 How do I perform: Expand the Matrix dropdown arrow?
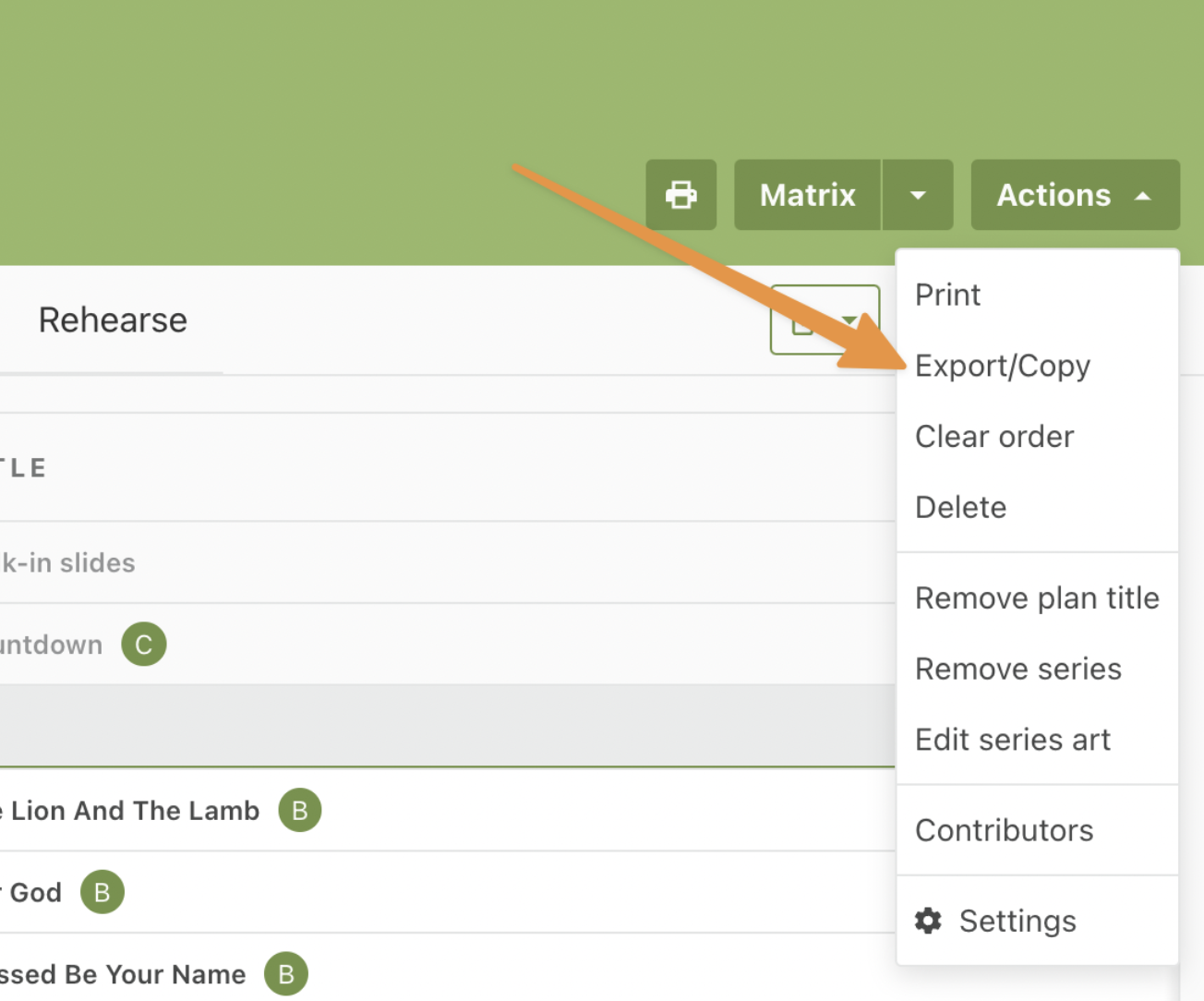point(918,195)
